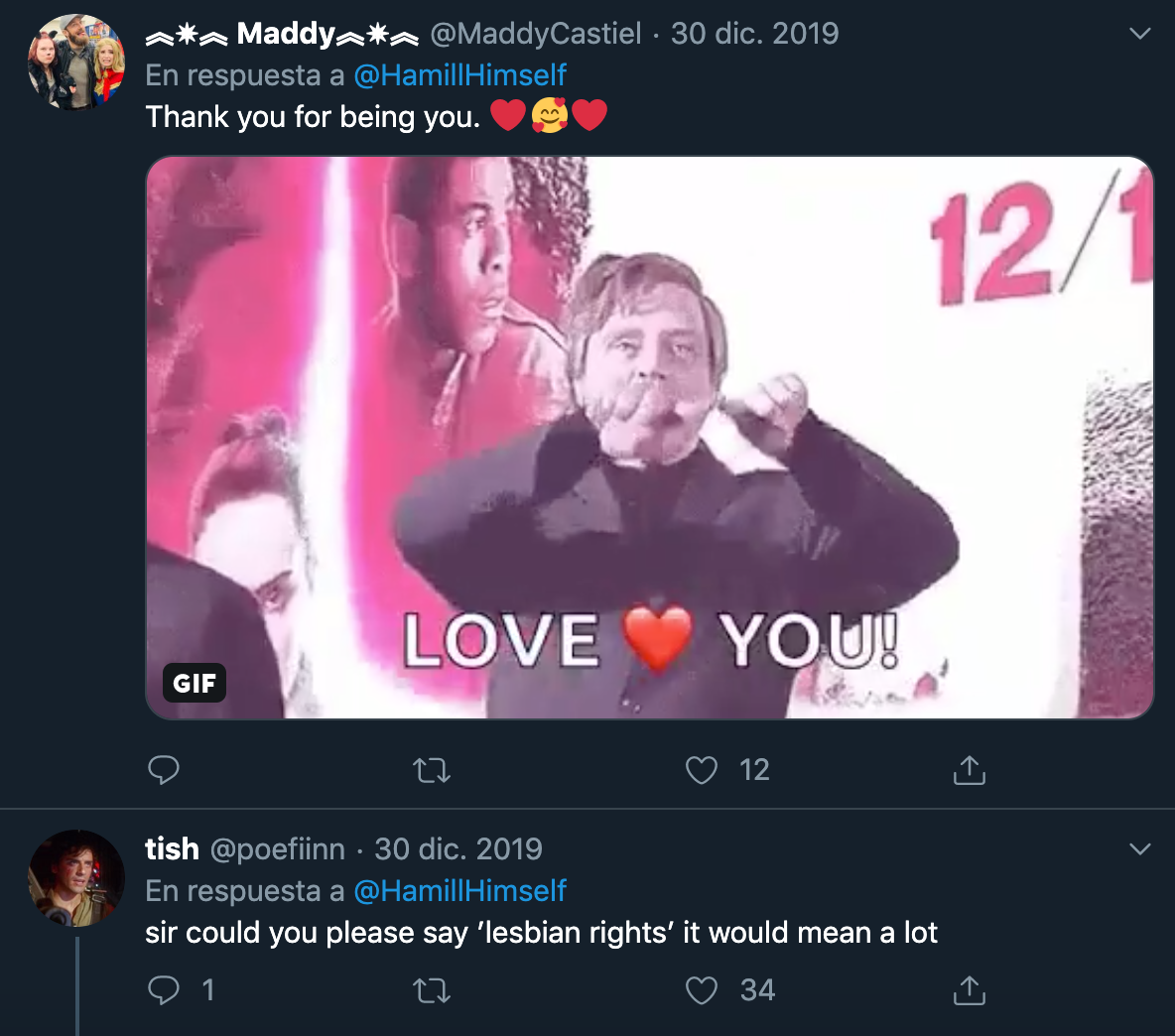Like Maddy's tweet with 12 likes
Viewport: 1175px width, 1036px height.
coord(702,770)
